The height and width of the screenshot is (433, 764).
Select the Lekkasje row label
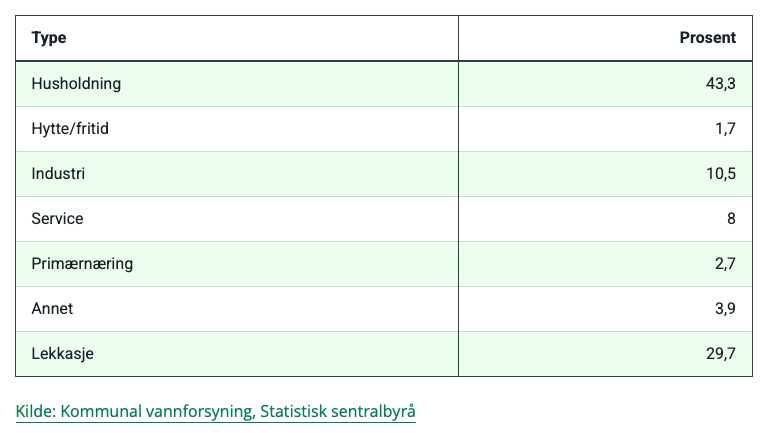point(62,354)
